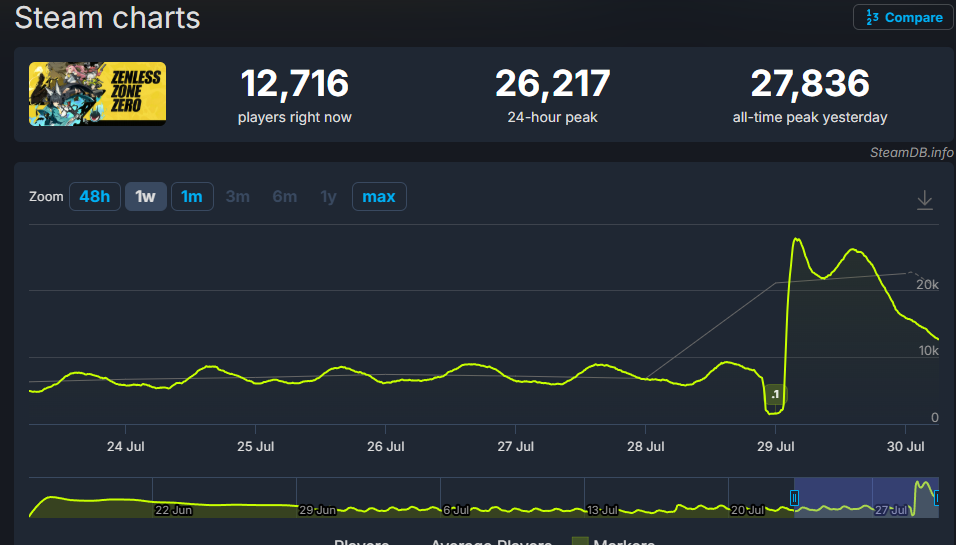
Task: Click the 27,836 all-time peak value
Action: pyautogui.click(x=810, y=84)
